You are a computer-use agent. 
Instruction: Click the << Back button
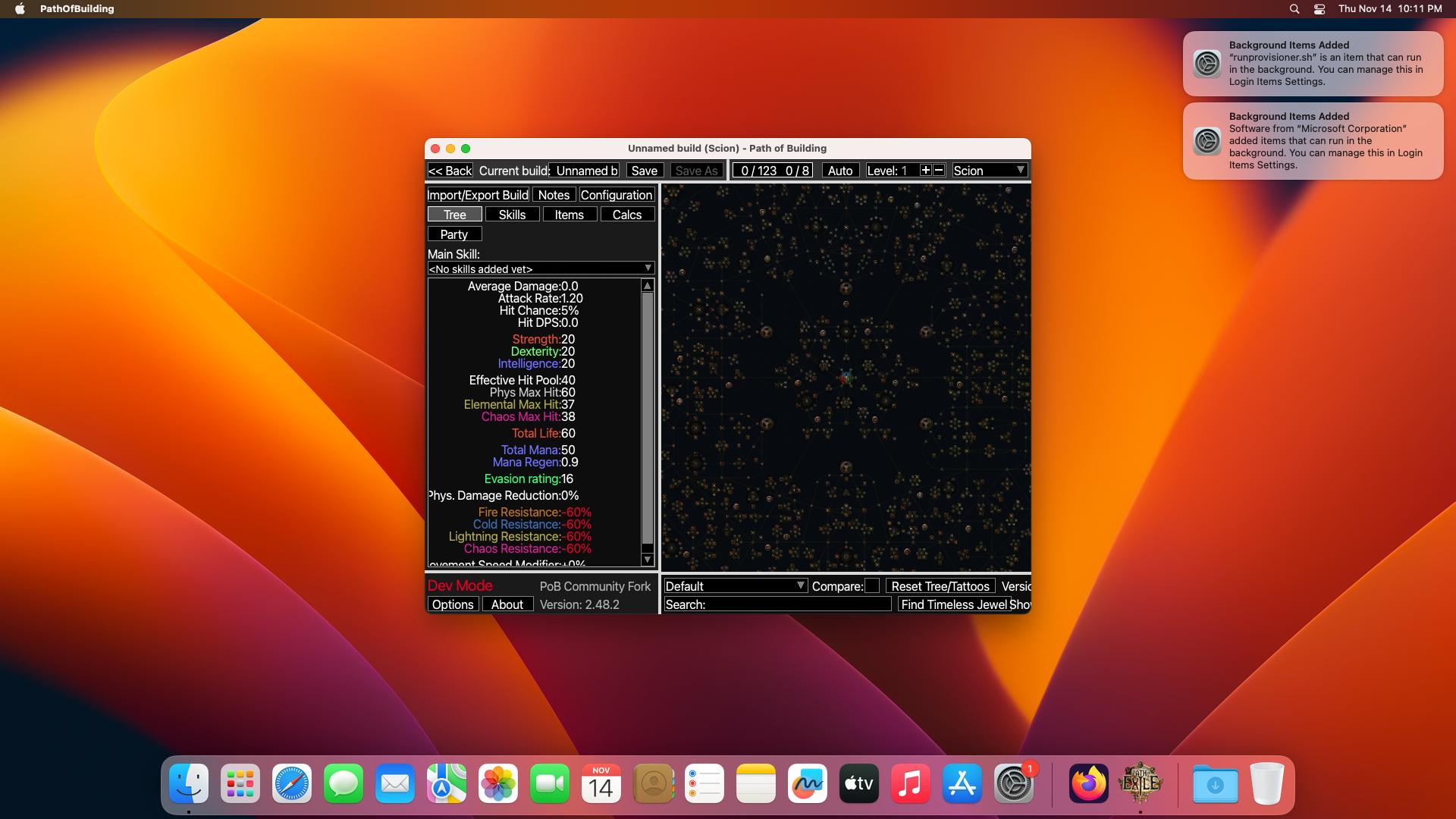click(450, 171)
